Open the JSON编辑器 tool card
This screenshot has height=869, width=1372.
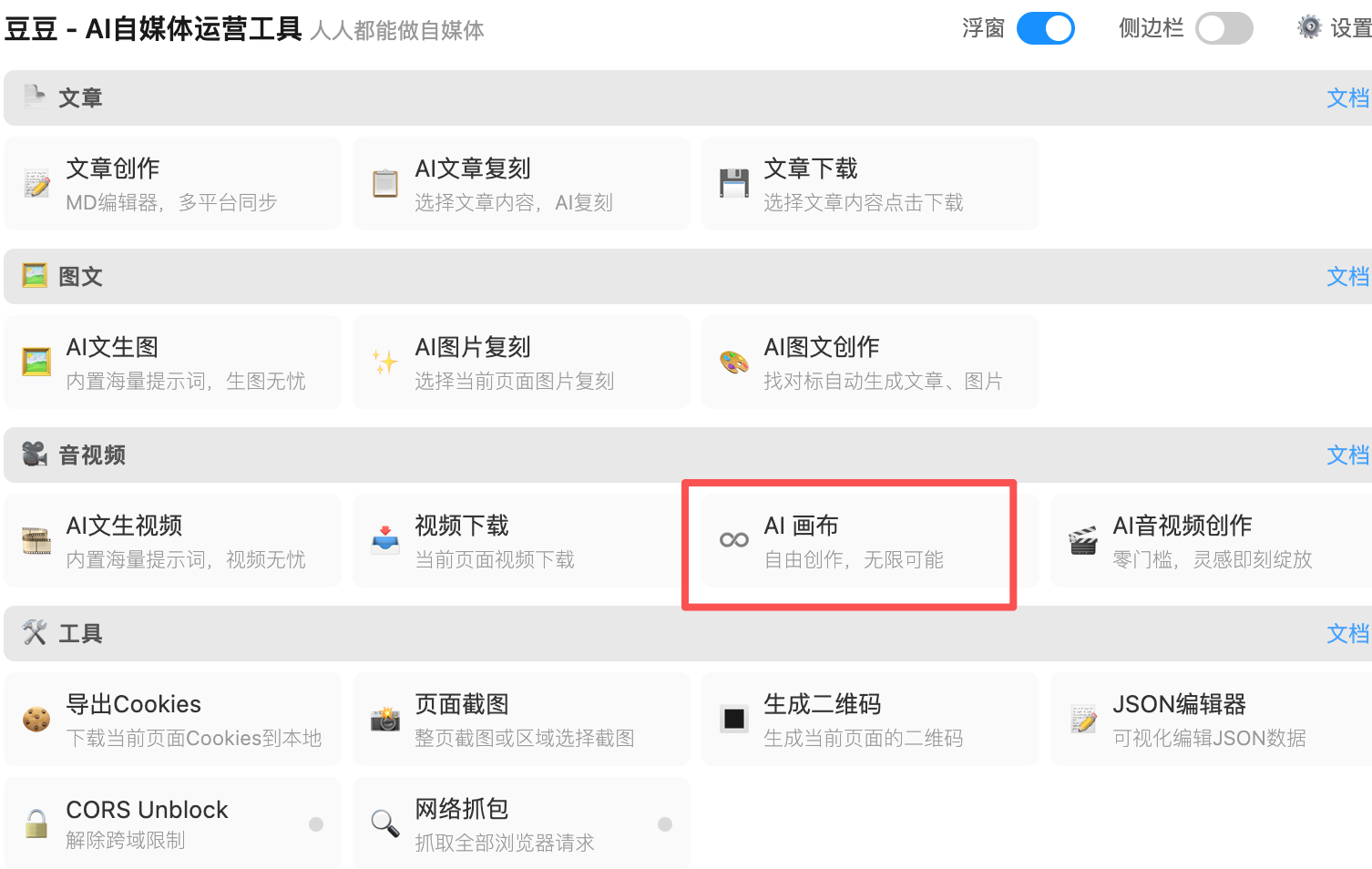click(1210, 720)
